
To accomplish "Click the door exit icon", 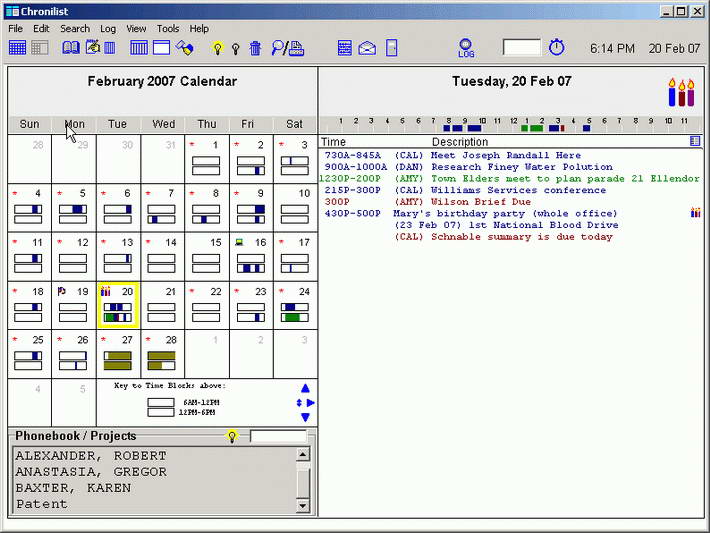I will pyautogui.click(x=392, y=48).
